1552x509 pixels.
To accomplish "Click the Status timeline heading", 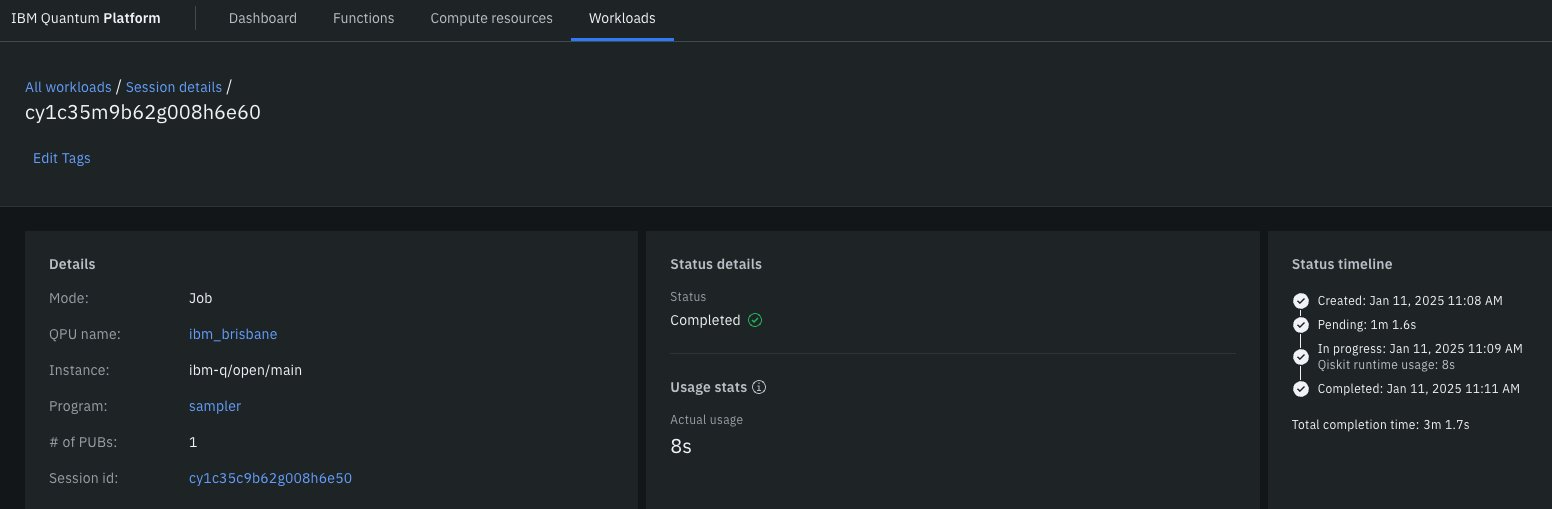I will click(x=1342, y=264).
